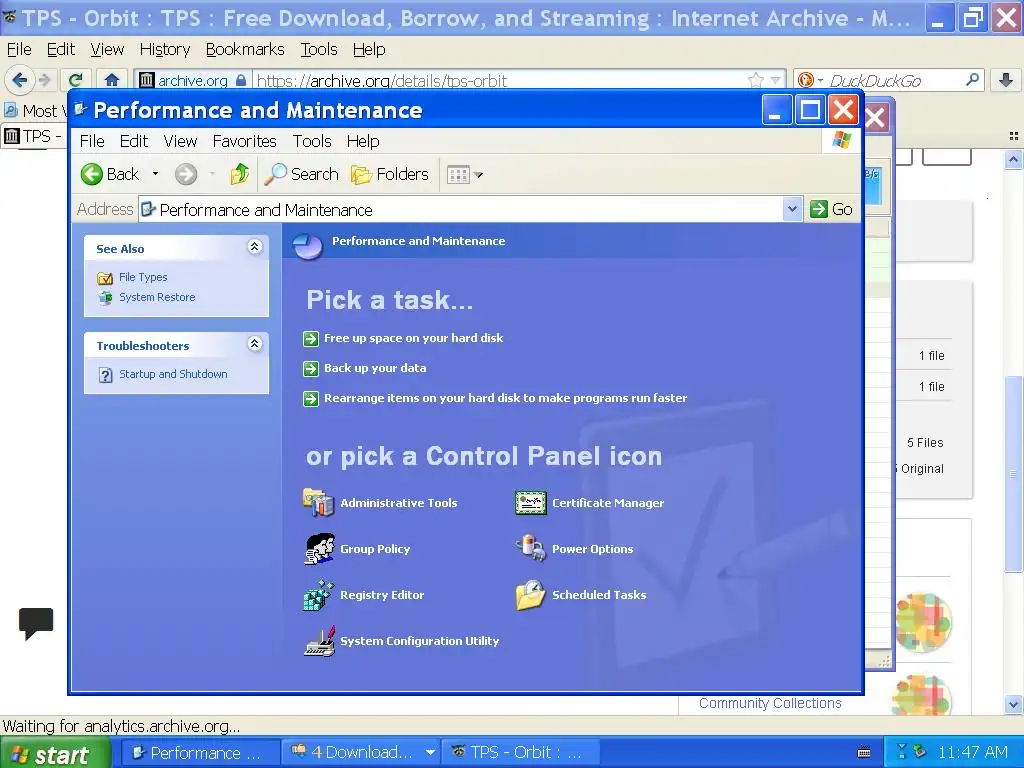Click the Up folder icon in toolbar
Screen dimensions: 1024x768
(x=240, y=174)
